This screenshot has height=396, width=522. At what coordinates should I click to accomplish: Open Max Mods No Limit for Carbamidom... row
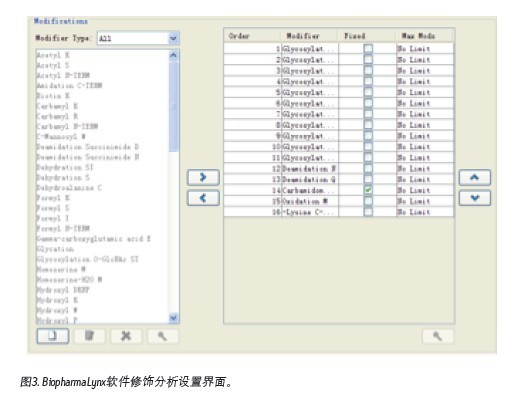tap(425, 190)
